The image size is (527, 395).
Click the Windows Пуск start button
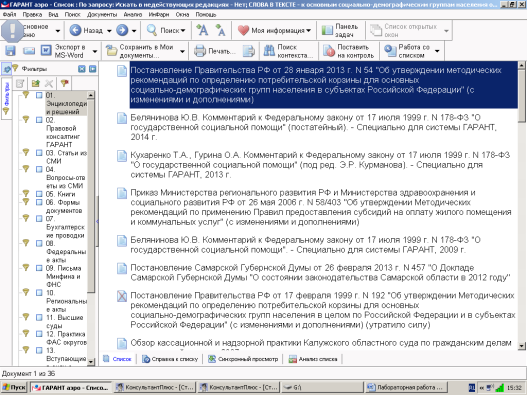click(x=14, y=388)
